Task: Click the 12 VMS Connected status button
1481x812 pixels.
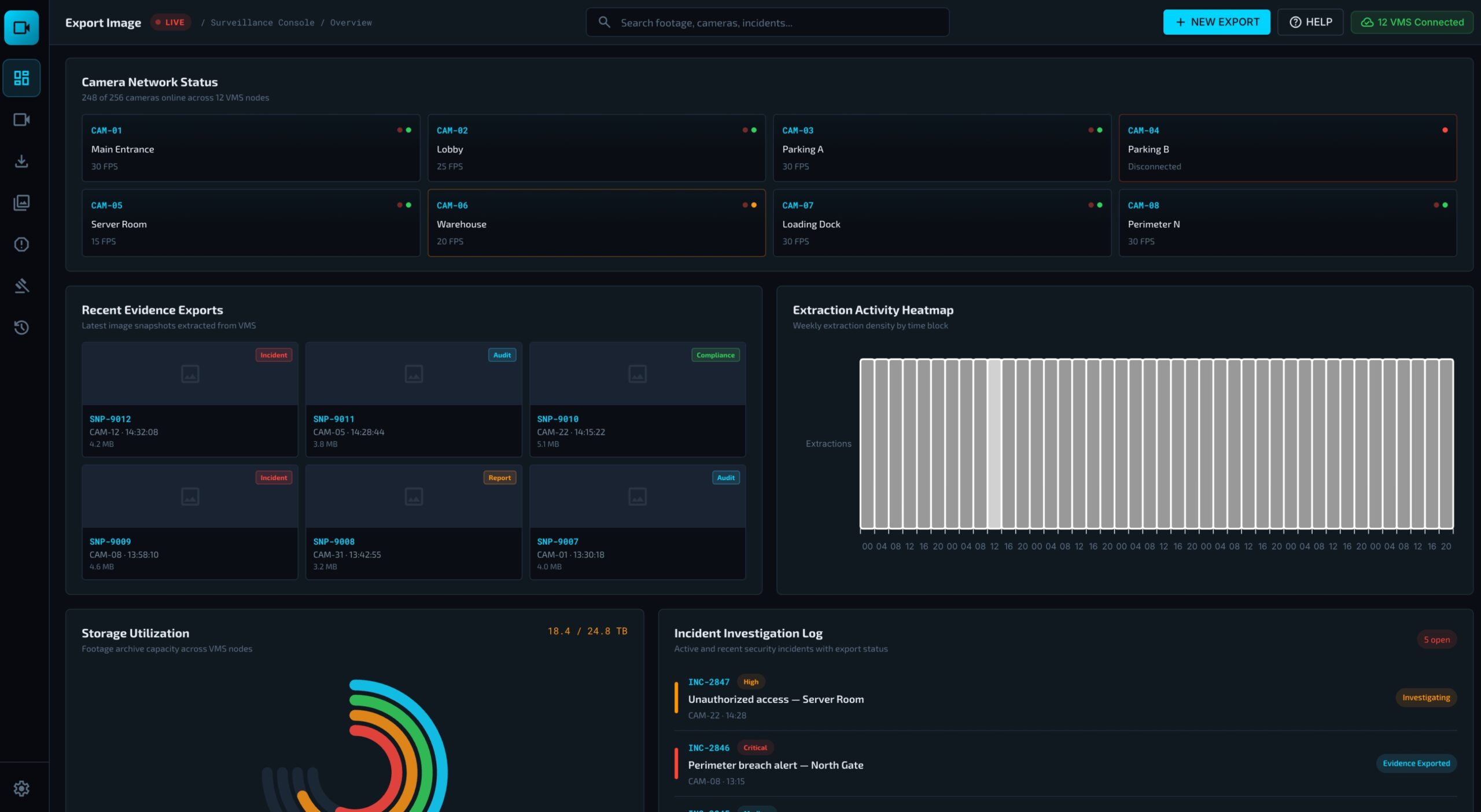Action: pos(1412,22)
